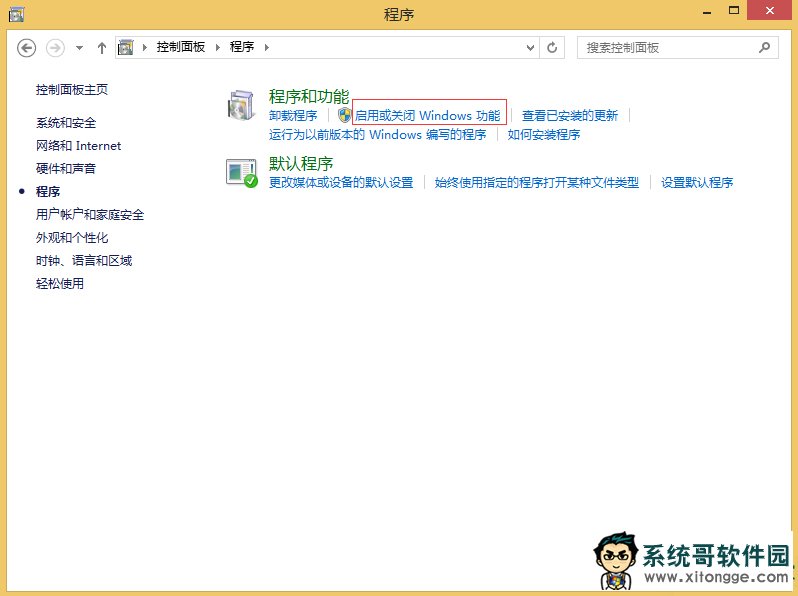This screenshot has width=798, height=596.
Task: Select 程序 breadcrumb in address bar
Action: coord(242,47)
